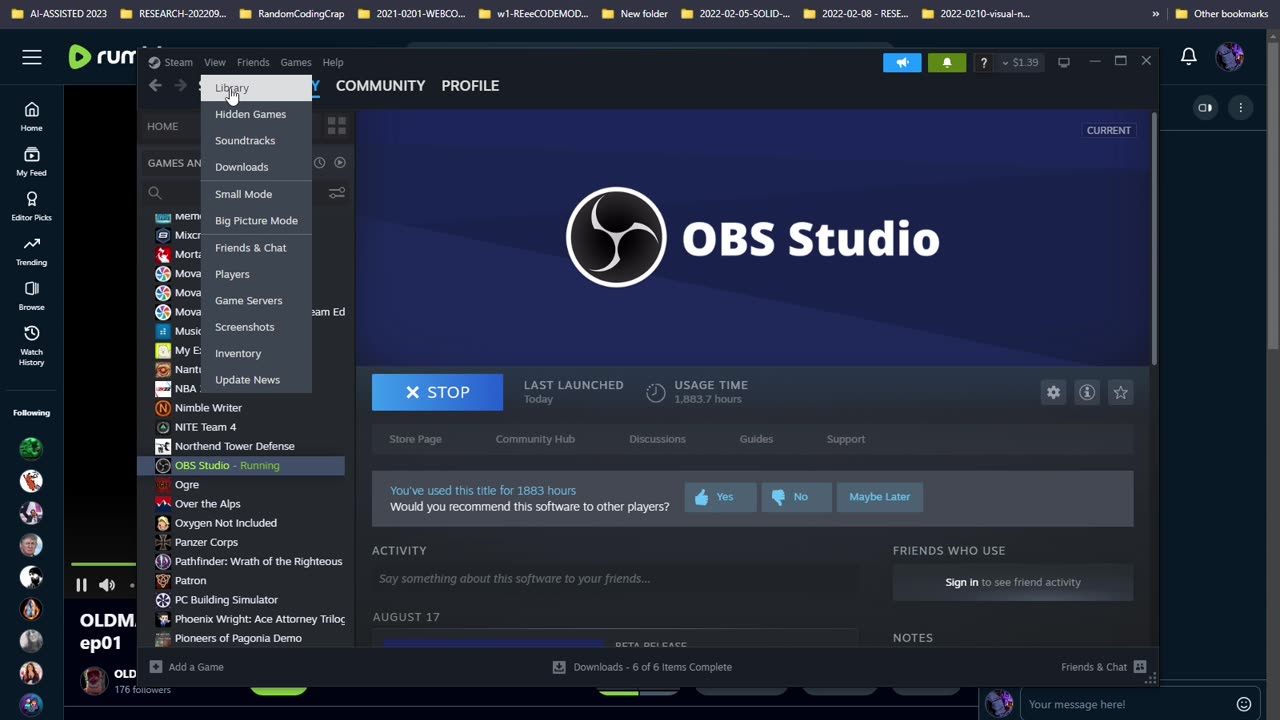This screenshot has width=1280, height=720.
Task: Choose Soundtracks from View menu
Action: click(256, 141)
